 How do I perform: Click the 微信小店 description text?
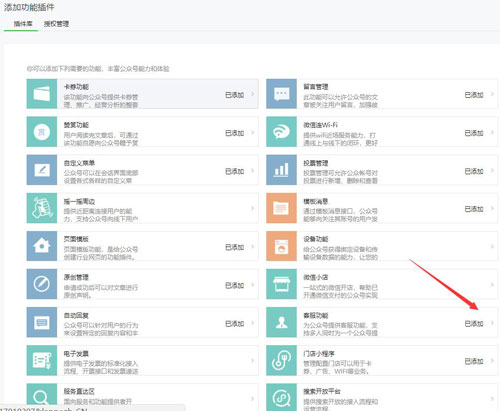340,291
